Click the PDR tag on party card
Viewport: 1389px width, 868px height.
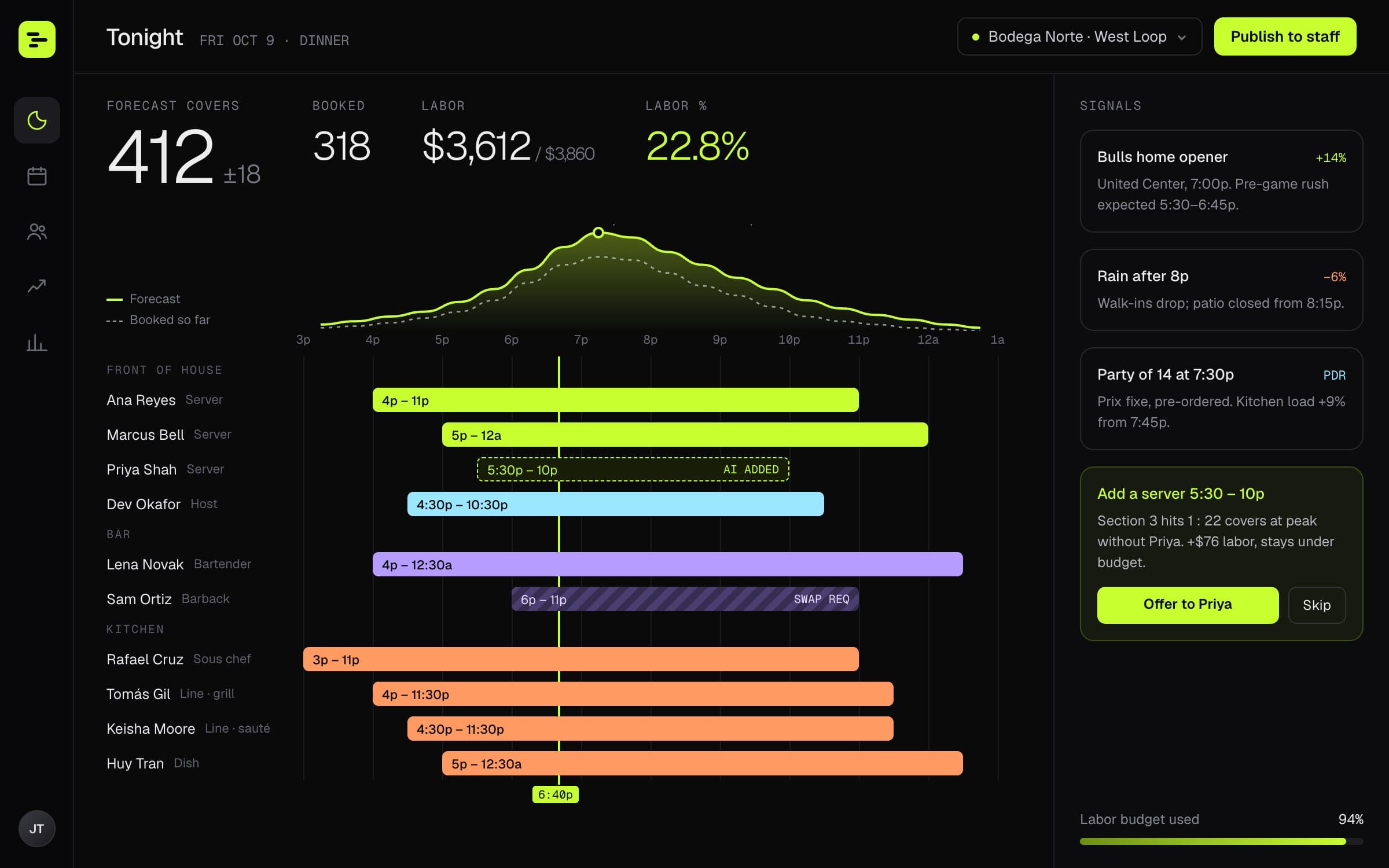(1335, 375)
